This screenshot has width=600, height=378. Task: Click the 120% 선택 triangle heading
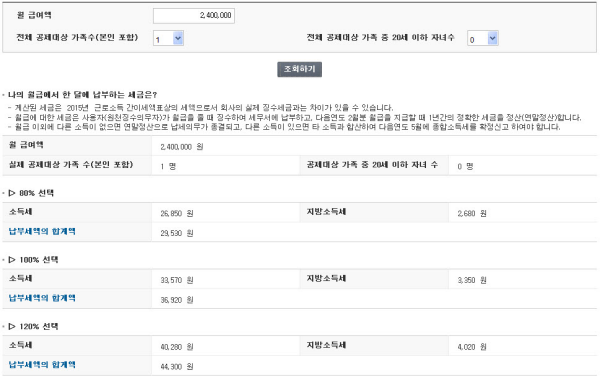[x=34, y=326]
